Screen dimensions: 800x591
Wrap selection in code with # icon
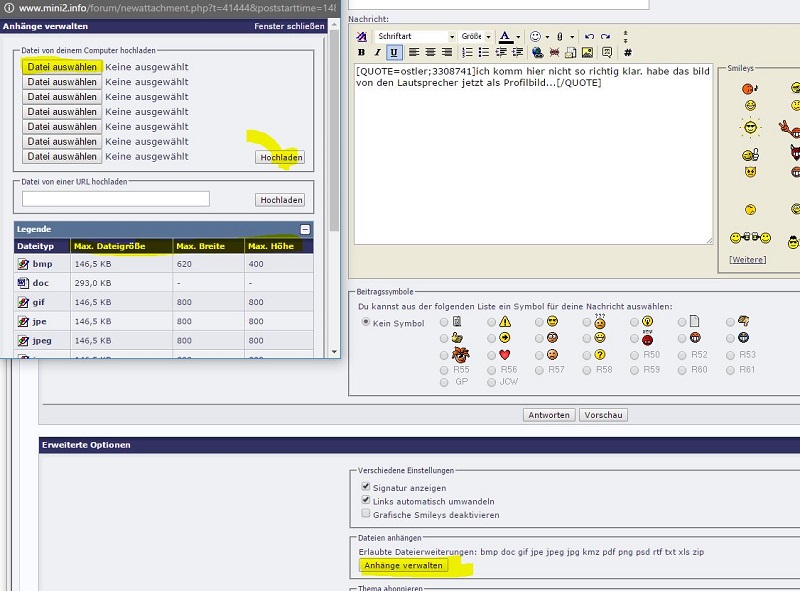(628, 52)
